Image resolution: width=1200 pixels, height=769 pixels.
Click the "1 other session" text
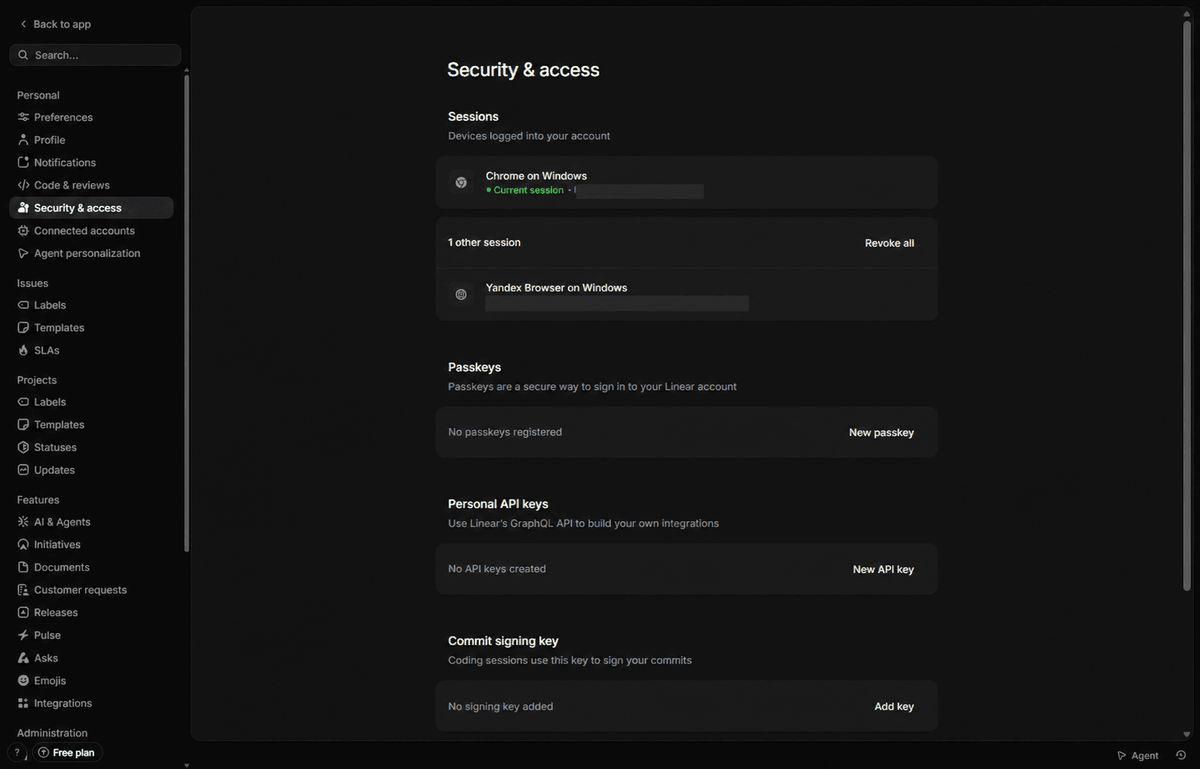(x=484, y=242)
